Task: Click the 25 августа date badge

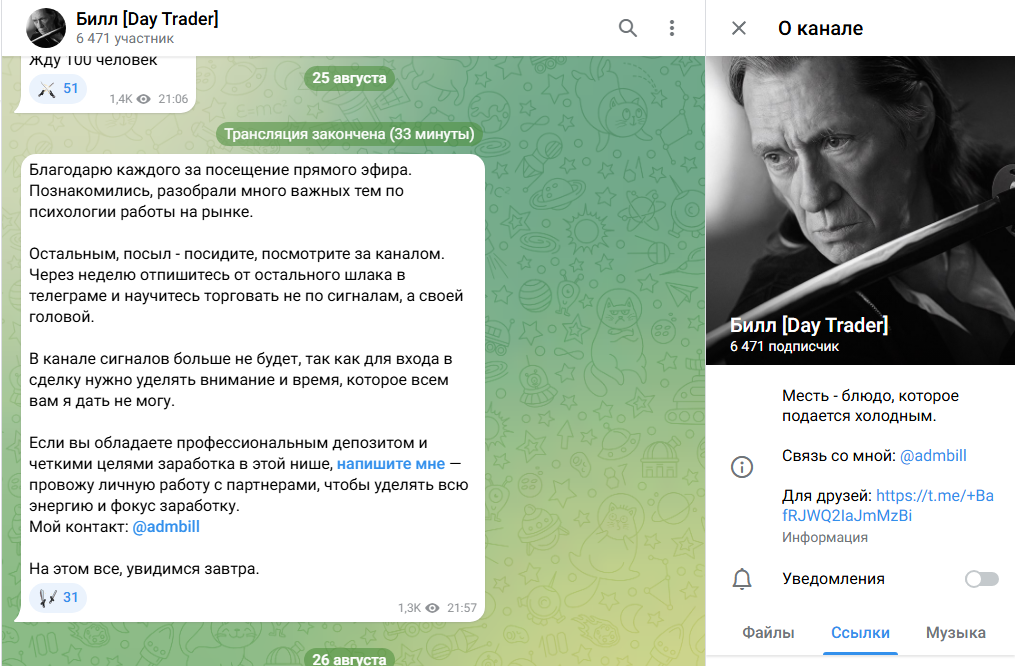Action: point(348,78)
